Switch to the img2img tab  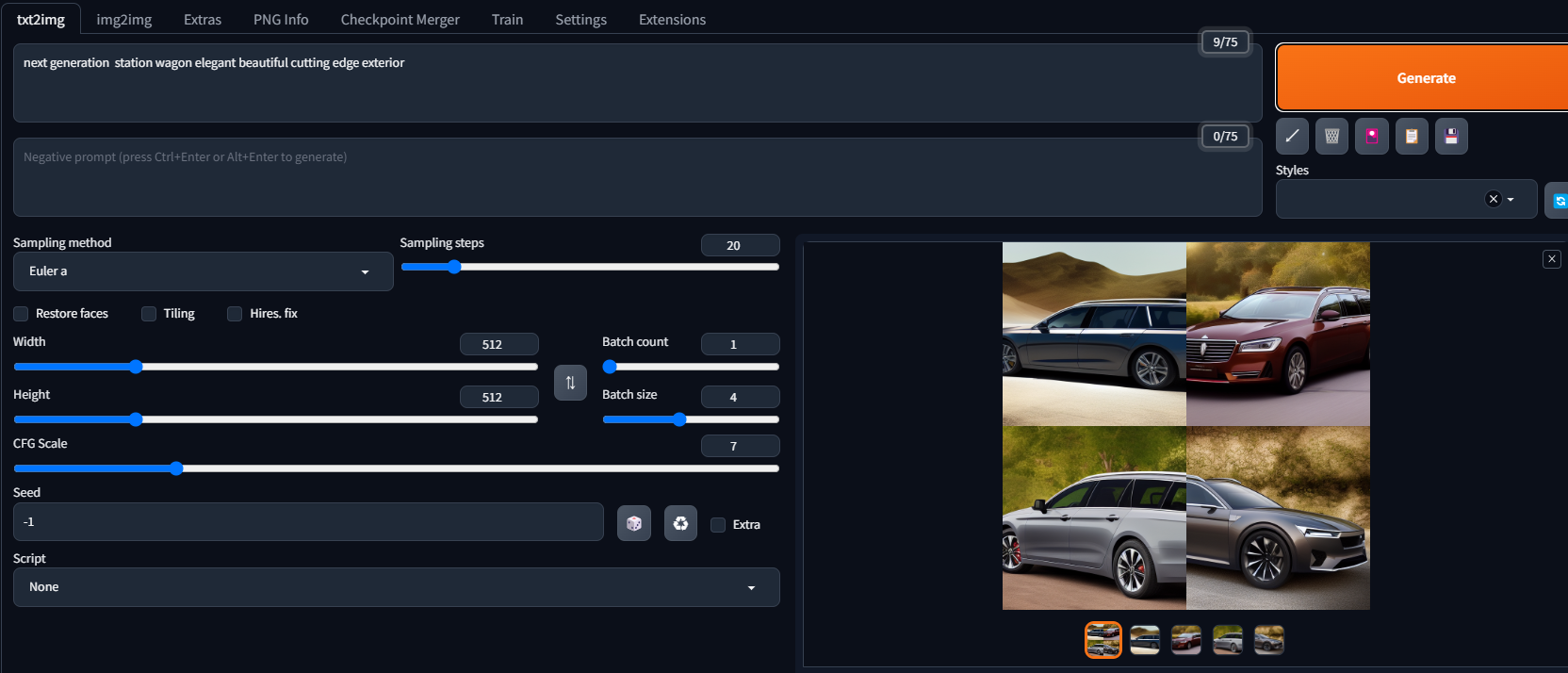coord(123,19)
